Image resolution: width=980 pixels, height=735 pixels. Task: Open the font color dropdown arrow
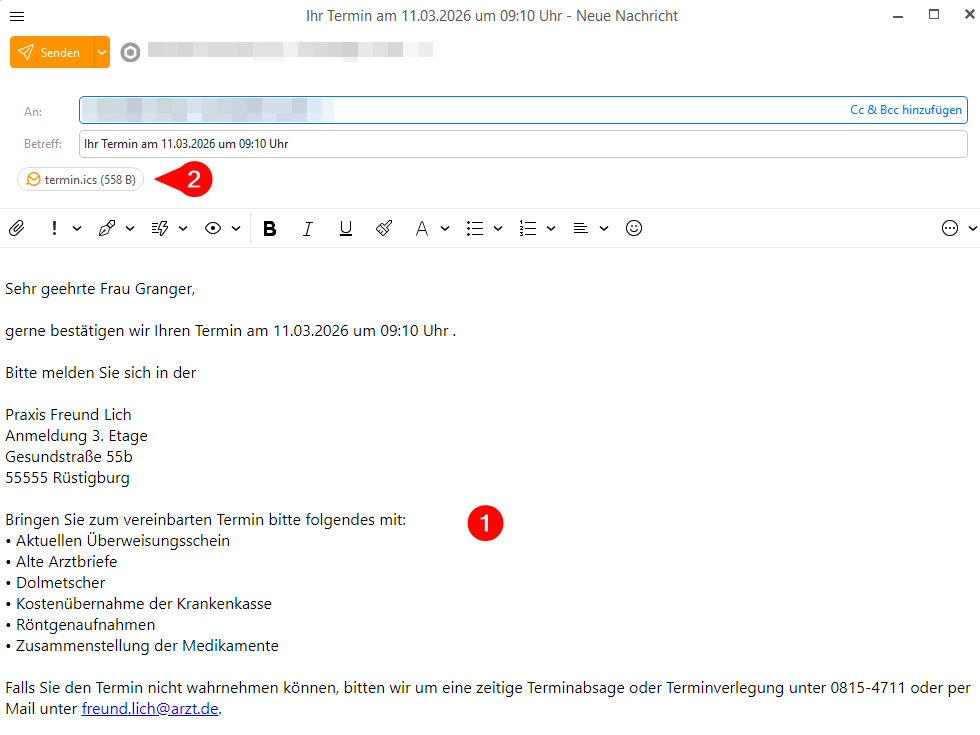click(445, 228)
